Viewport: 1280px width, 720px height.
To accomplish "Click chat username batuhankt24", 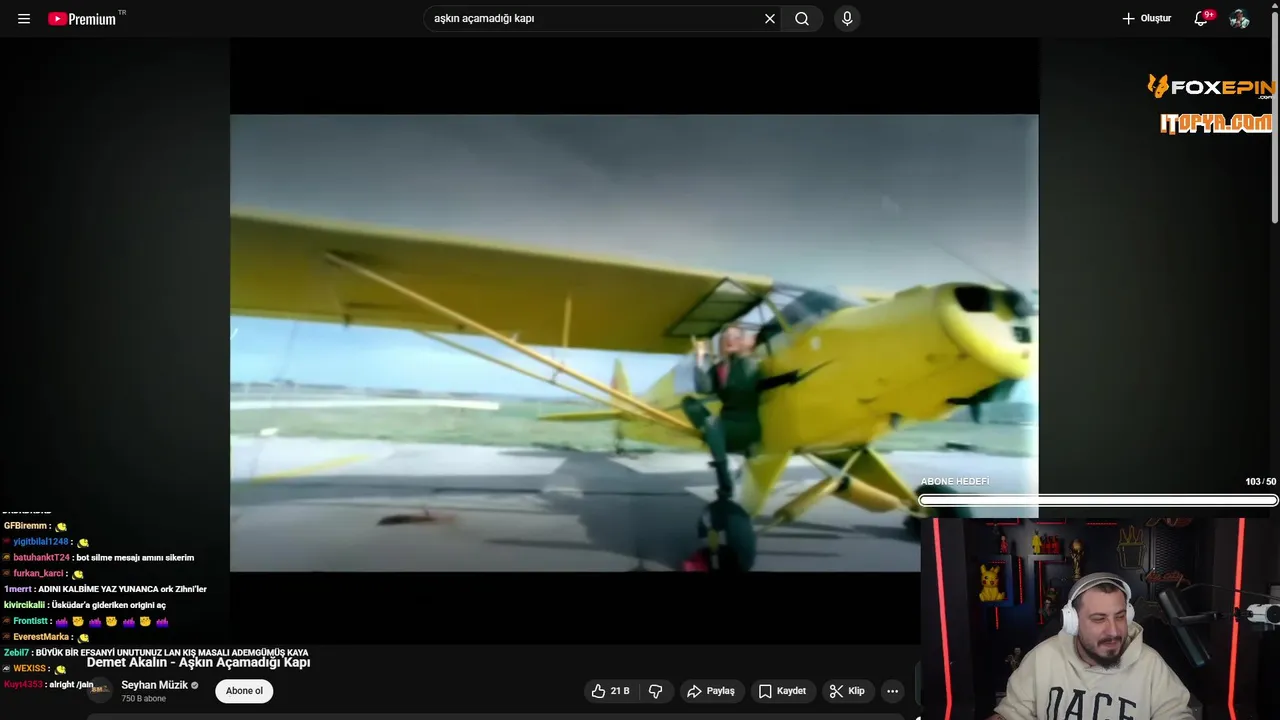I will (x=41, y=558).
